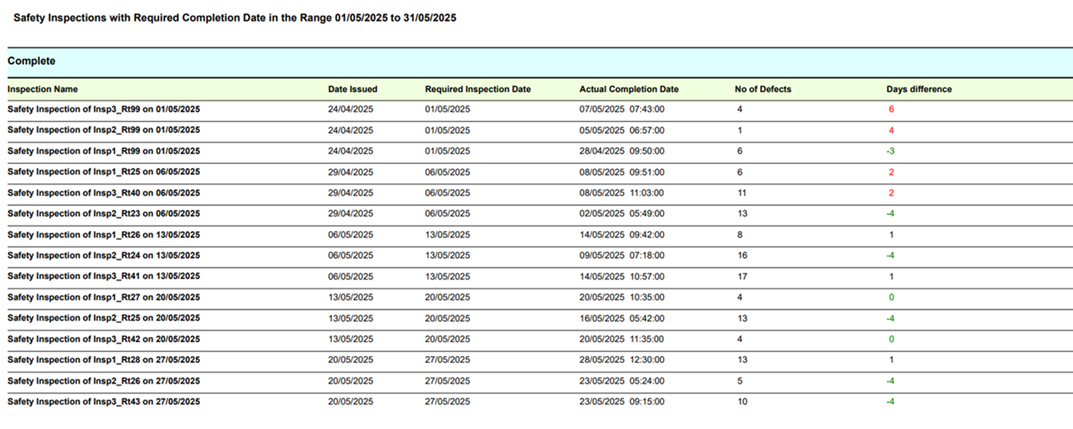Click defect count '17' in Insp3_Rt41 row
This screenshot has width=1073, height=429.
tap(742, 276)
